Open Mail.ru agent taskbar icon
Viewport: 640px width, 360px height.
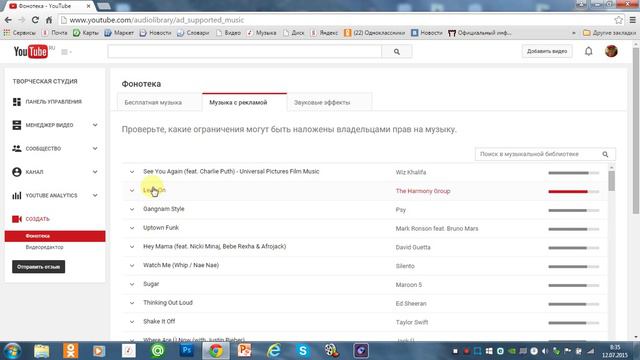tap(158, 351)
